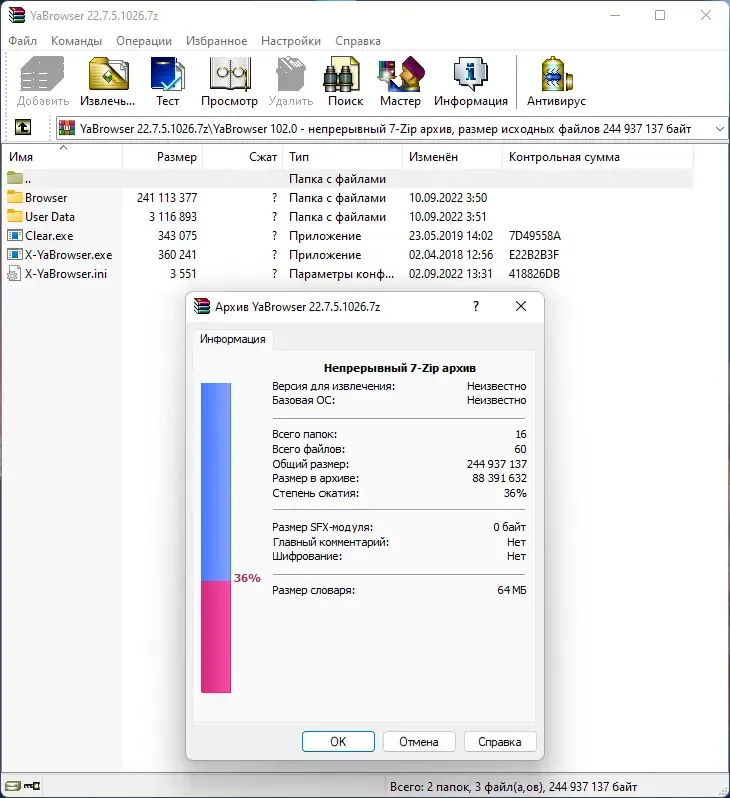The image size is (730, 798).
Task: Launch the Мастер wizard icon
Action: click(x=401, y=74)
